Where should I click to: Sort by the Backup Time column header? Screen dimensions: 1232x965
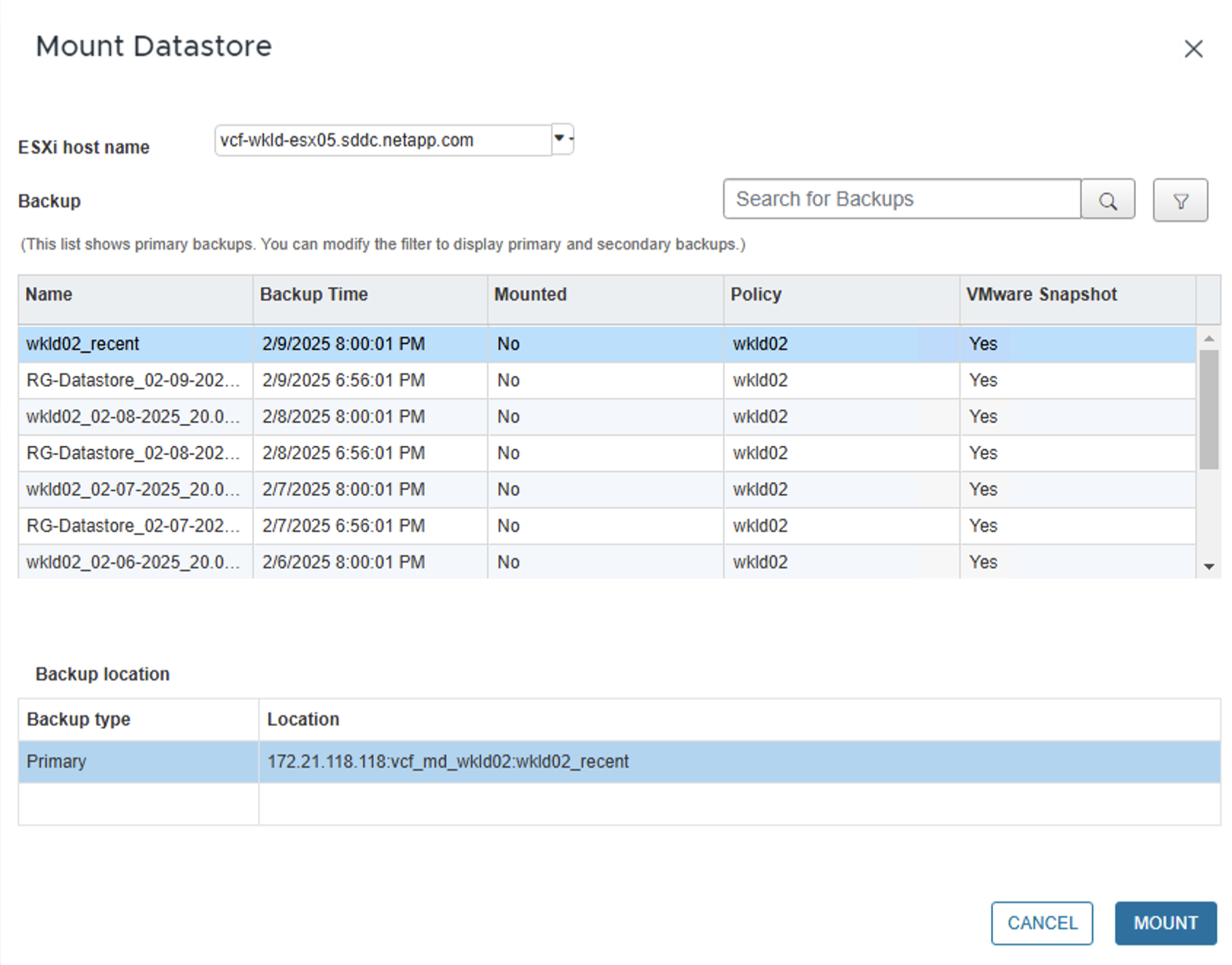(314, 294)
